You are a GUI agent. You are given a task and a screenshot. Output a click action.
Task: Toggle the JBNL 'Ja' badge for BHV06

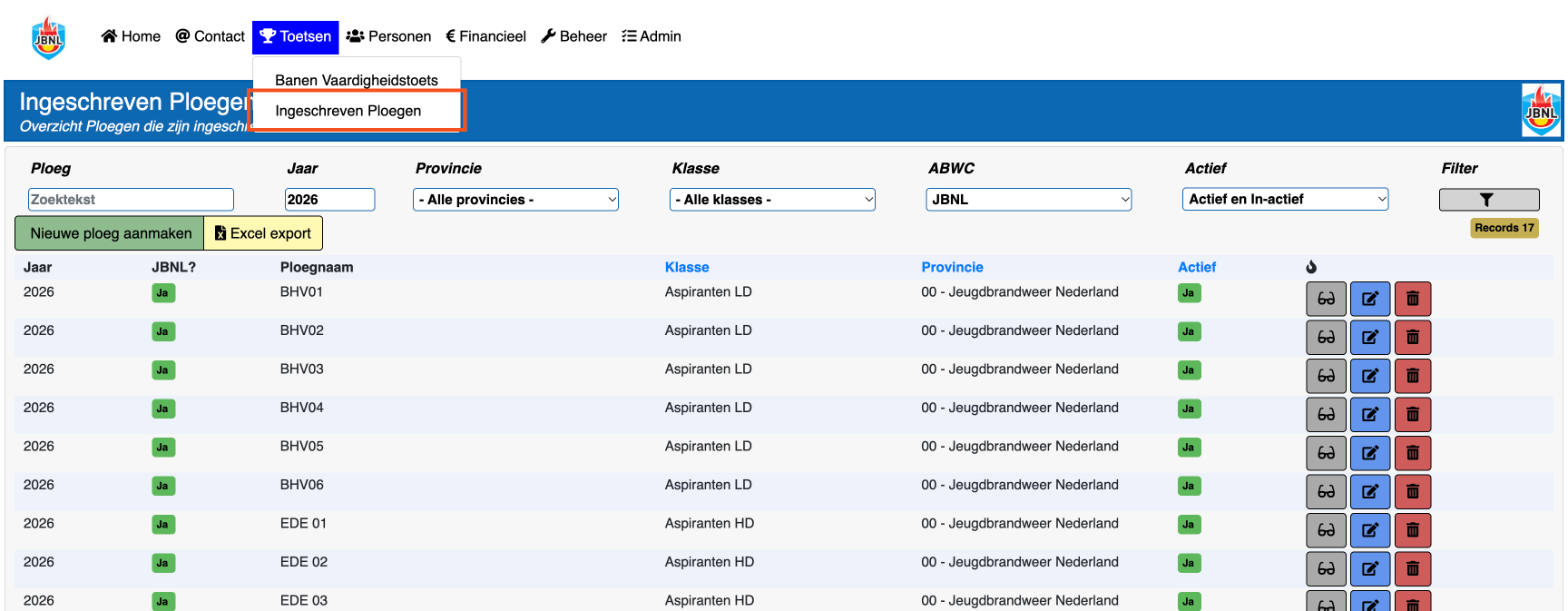coord(163,485)
